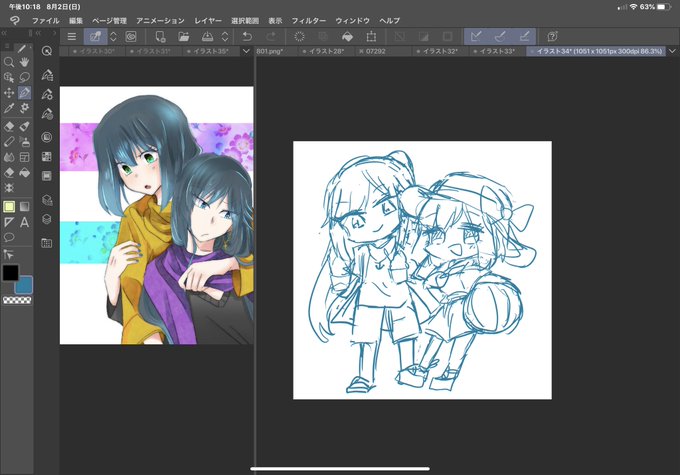
Task: Click the Scale/Rotate transform icon
Action: [371, 36]
